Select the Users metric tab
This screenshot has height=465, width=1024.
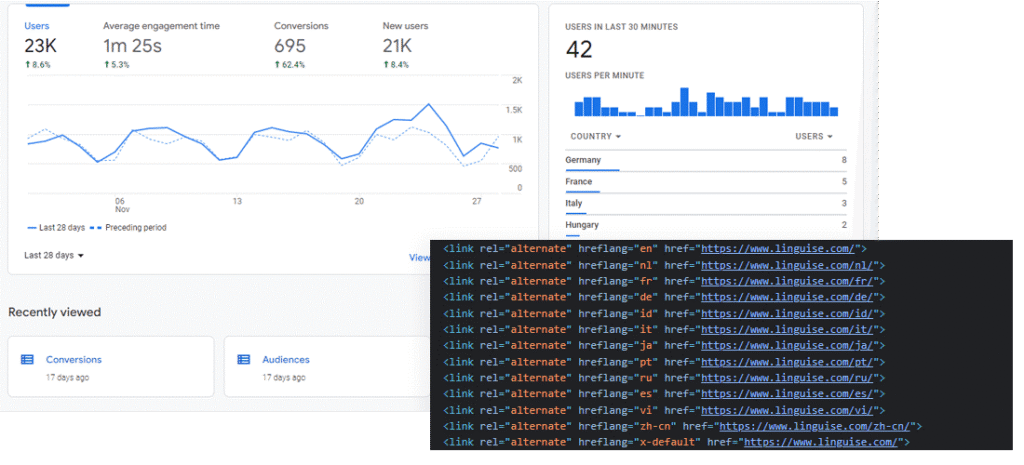(36, 25)
